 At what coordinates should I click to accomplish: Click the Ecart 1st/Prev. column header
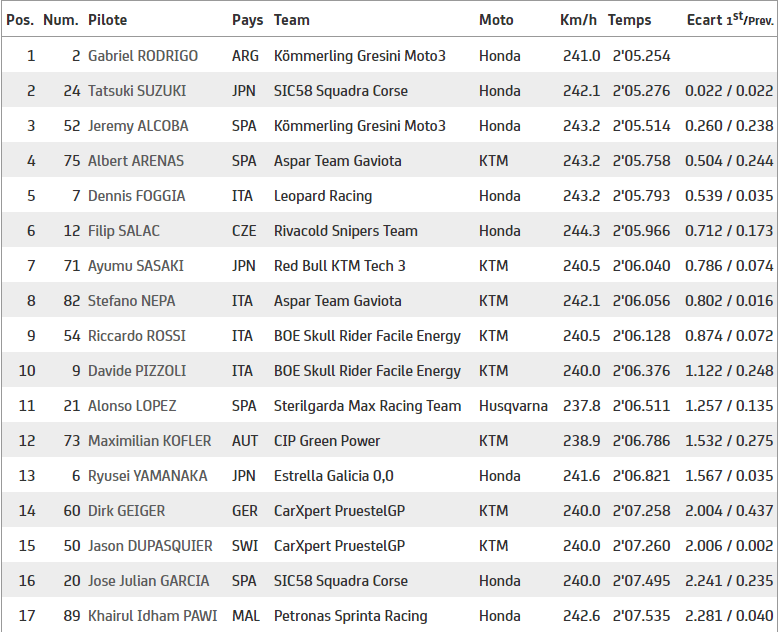[x=729, y=20]
